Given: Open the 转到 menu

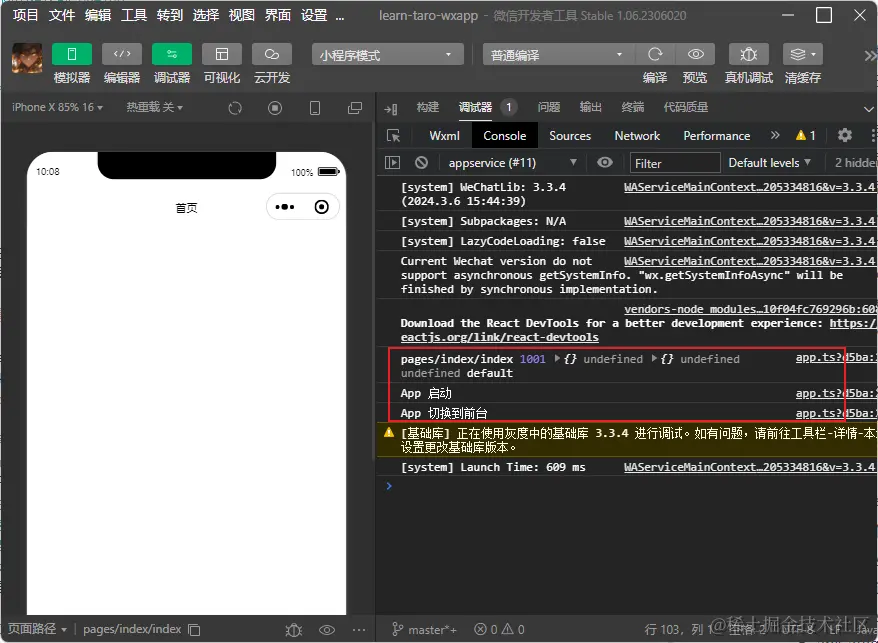Looking at the screenshot, I should coord(170,15).
